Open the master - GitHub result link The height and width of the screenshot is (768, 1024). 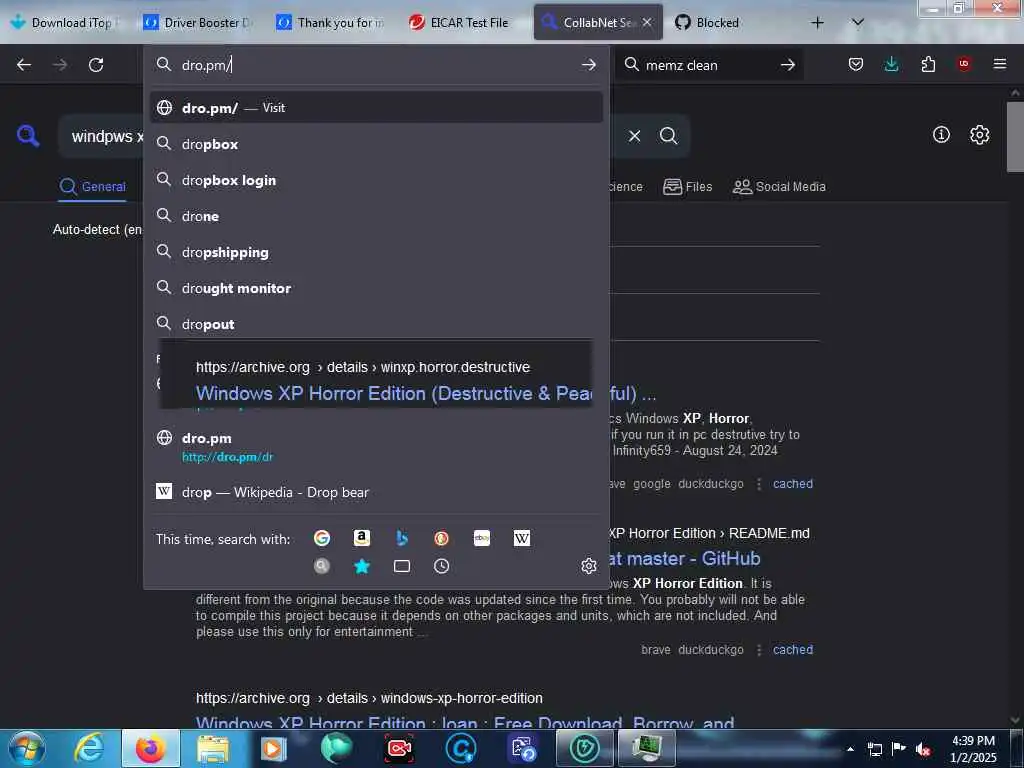point(684,558)
